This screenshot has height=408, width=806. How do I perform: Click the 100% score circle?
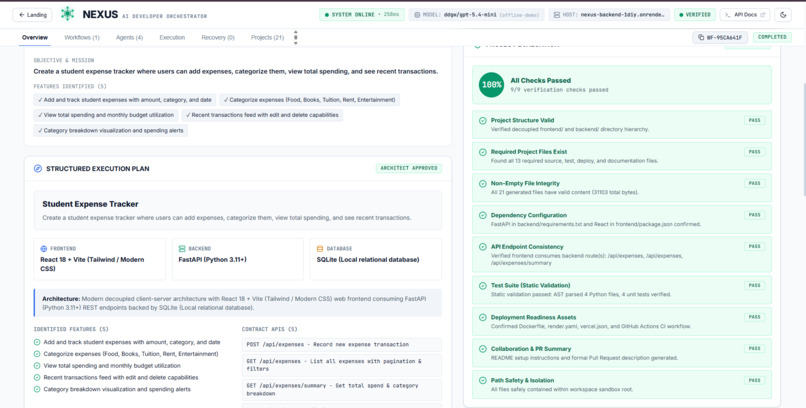[x=491, y=85]
